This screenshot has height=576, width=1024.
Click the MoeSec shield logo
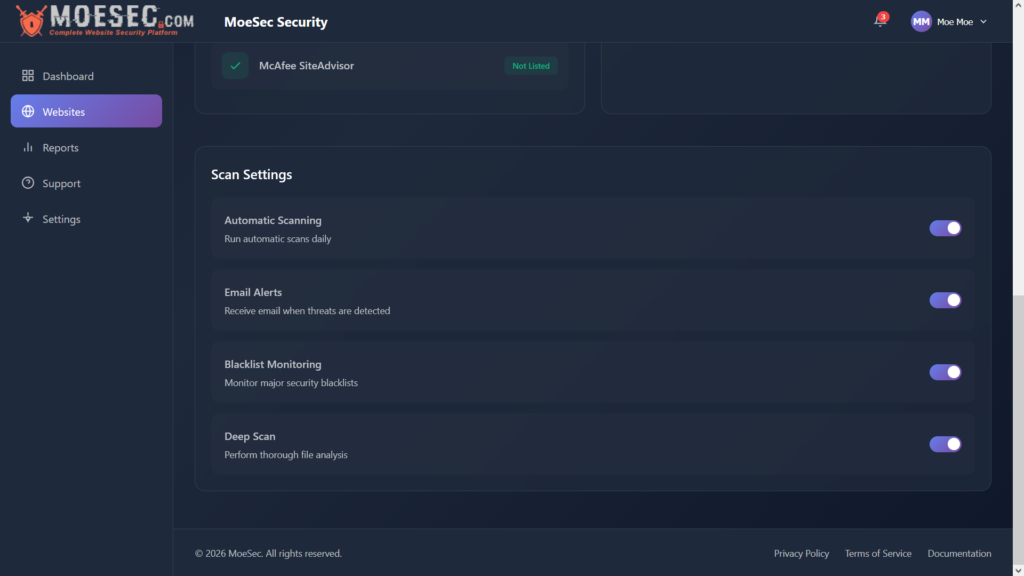[x=29, y=21]
